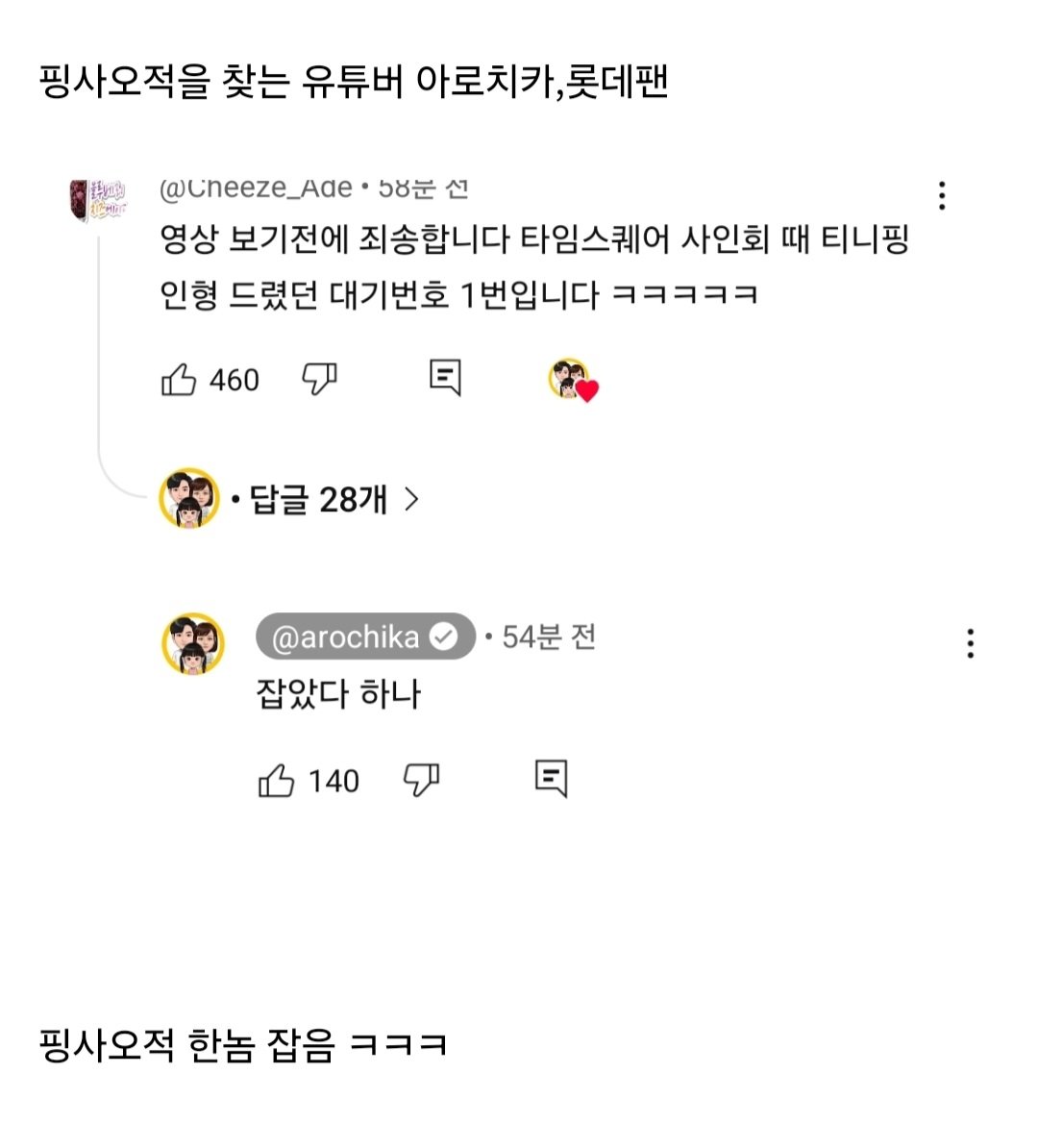Click the chevron next to 답글 28개
1038x1148 pixels.
(x=411, y=499)
